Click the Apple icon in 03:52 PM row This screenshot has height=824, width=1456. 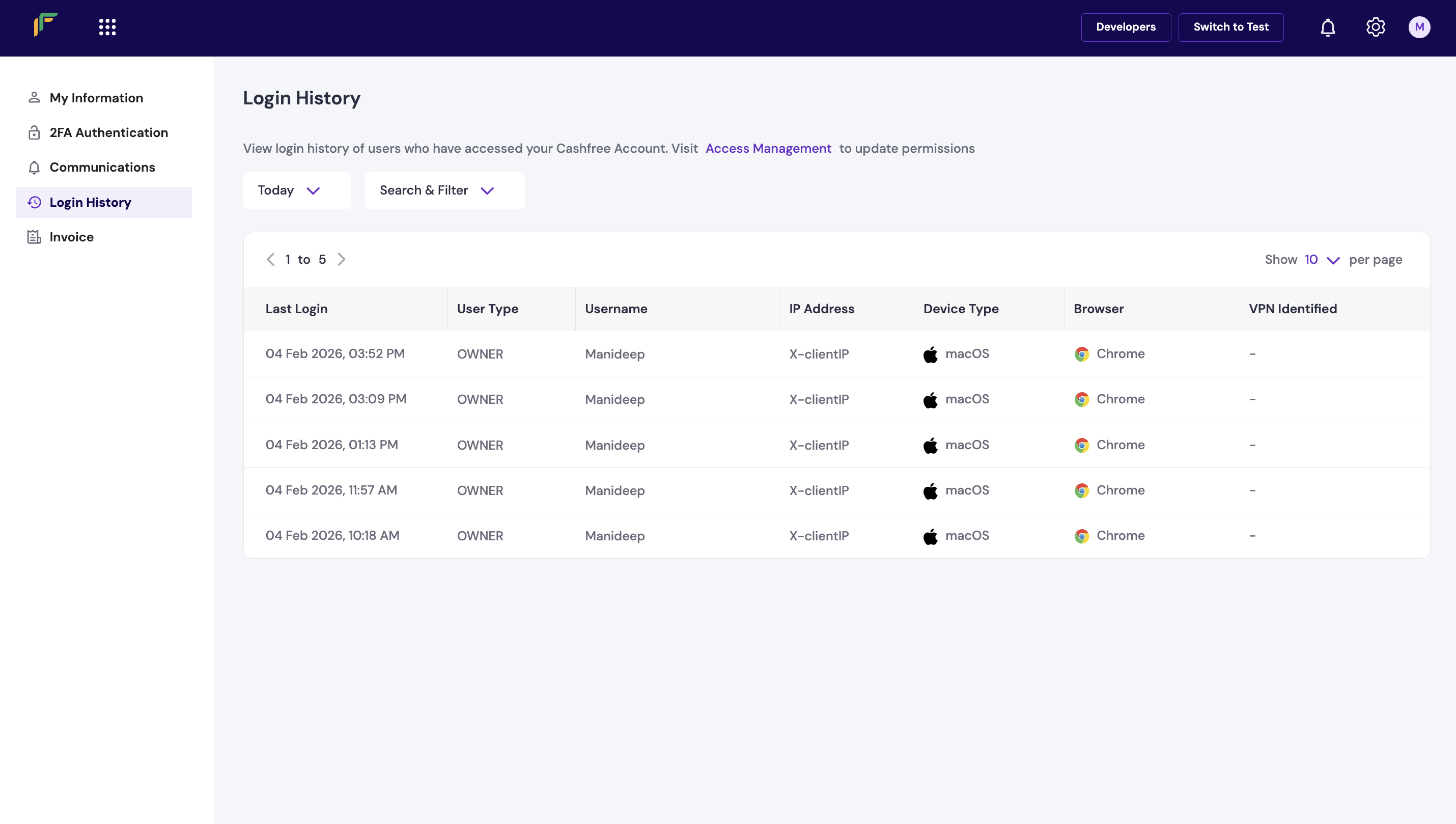tap(931, 354)
